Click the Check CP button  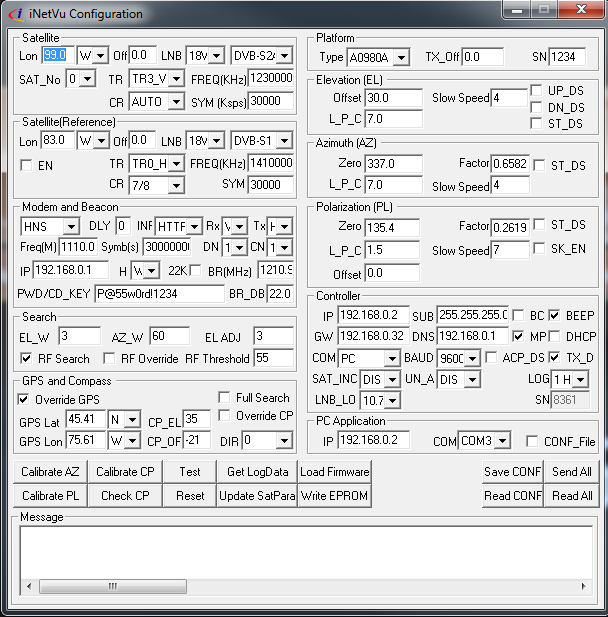tap(125, 495)
